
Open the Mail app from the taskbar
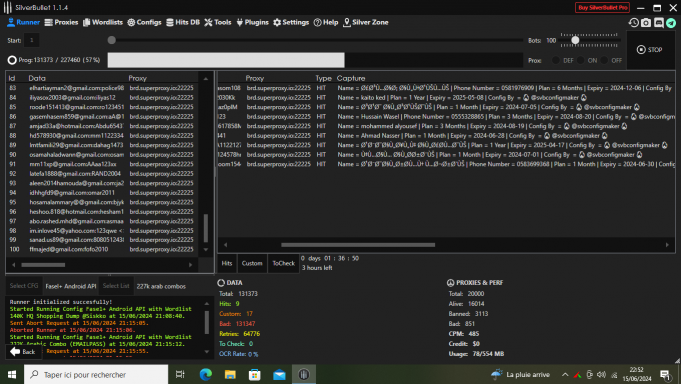[x=279, y=374]
